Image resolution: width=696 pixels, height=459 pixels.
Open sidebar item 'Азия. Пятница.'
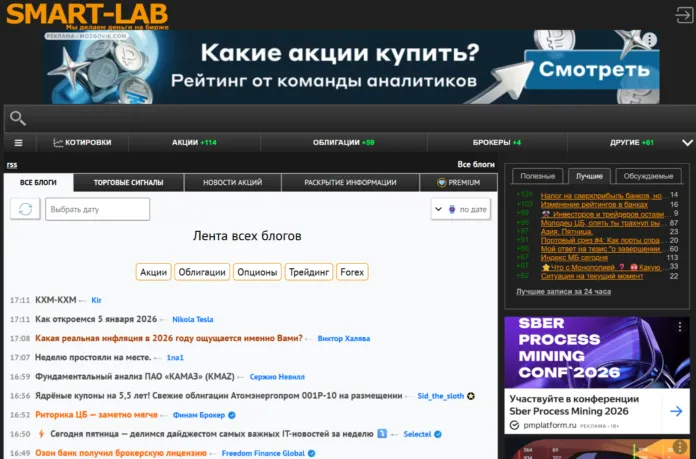[566, 231]
